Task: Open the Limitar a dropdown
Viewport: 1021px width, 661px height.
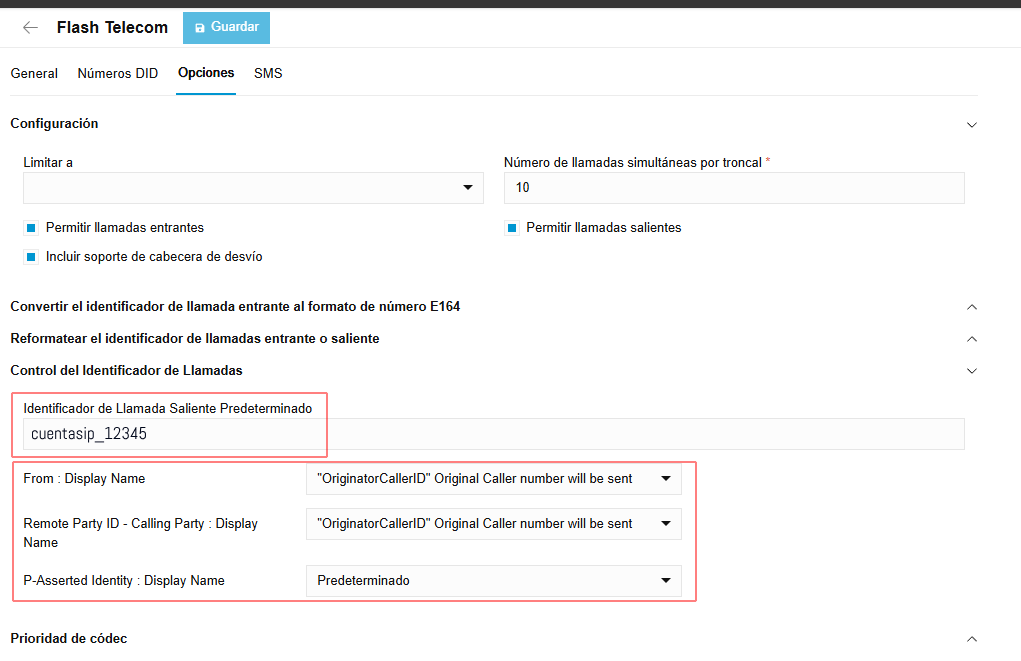Action: 253,188
